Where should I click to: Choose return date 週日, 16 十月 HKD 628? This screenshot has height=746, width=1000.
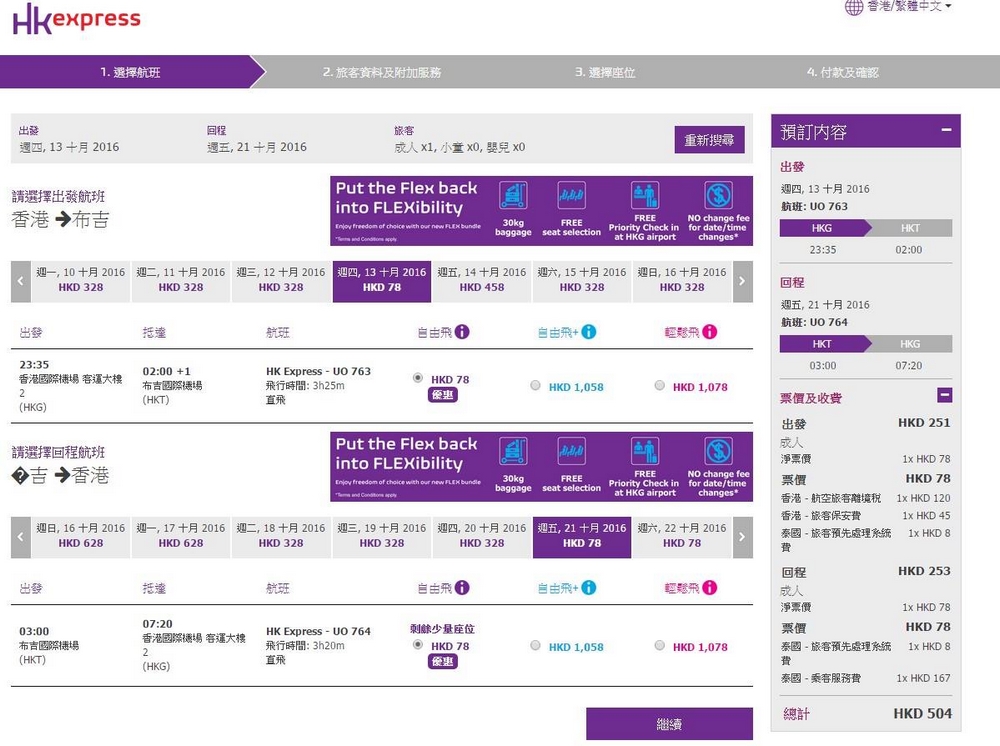coord(80,537)
